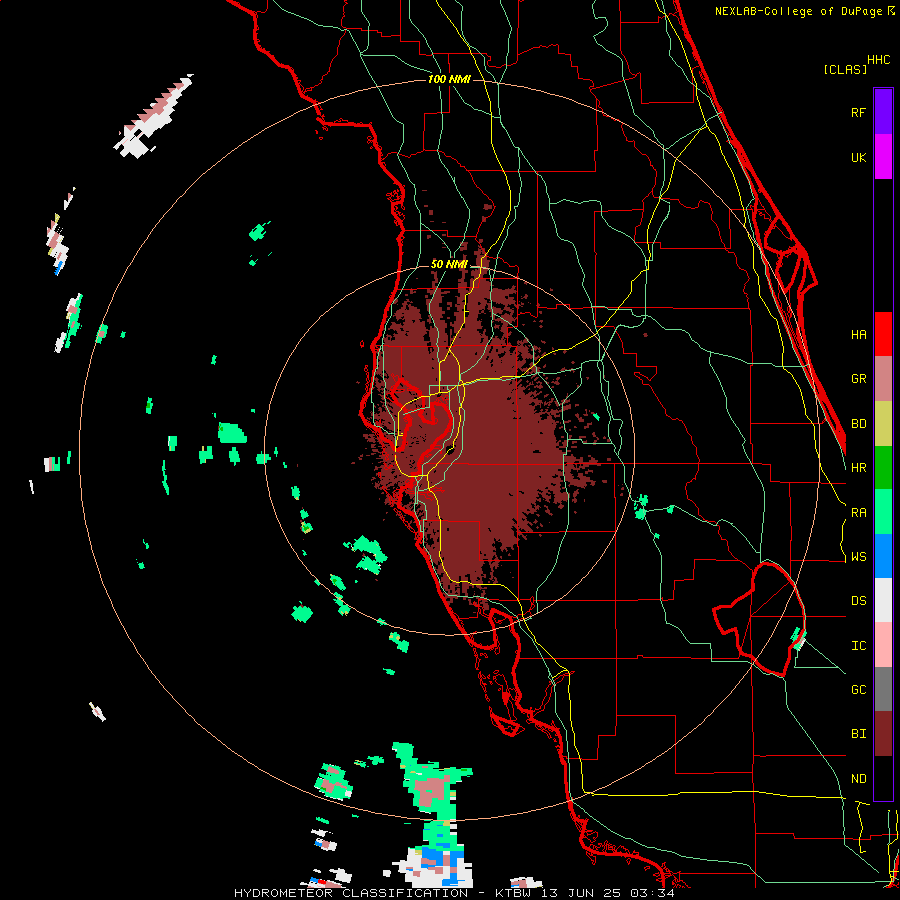Click the 'DS' legend label
Screen dimensions: 900x900
coord(858,601)
